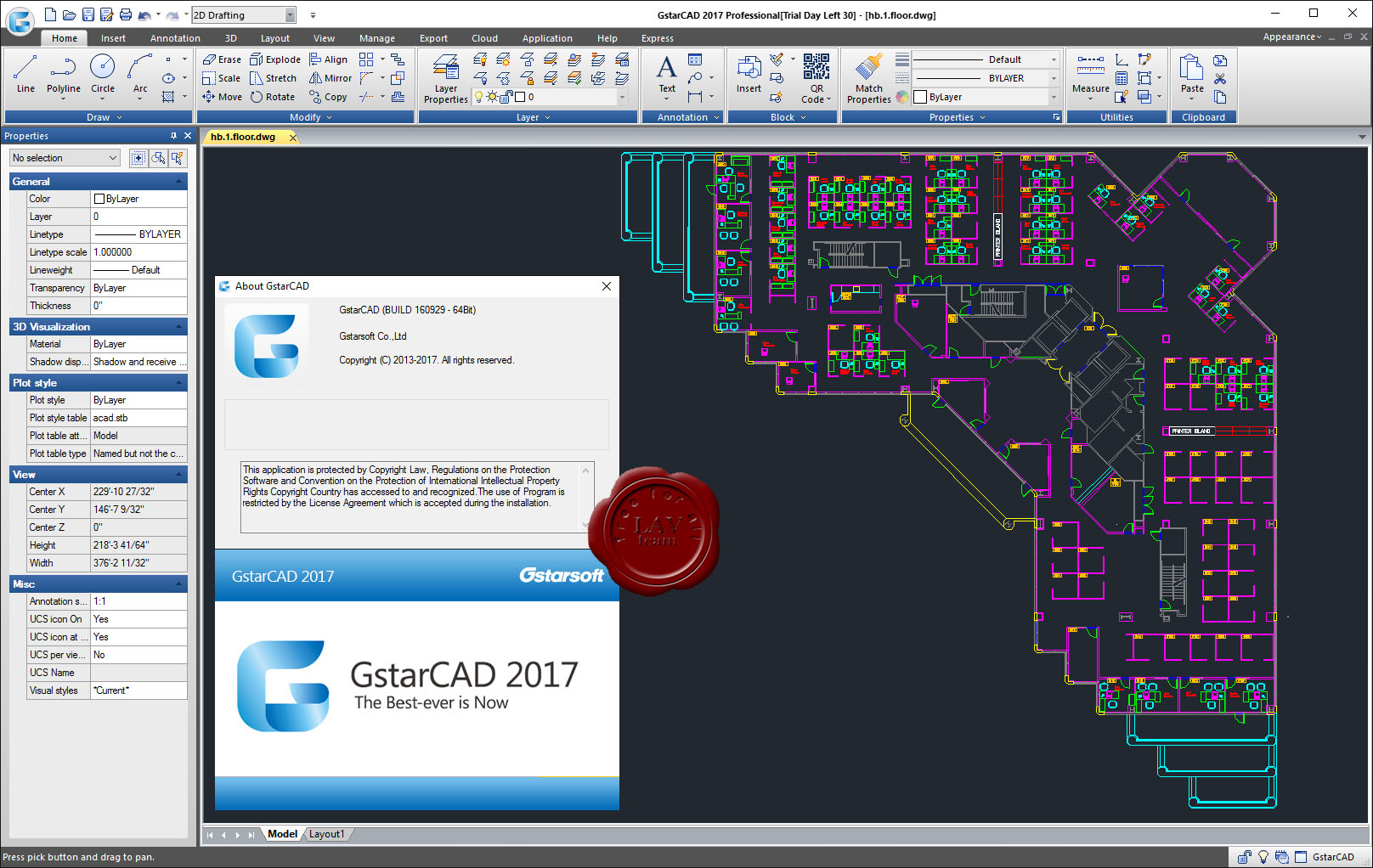Activate the Copy tool in Modify panel
This screenshot has height=868, width=1373.
click(329, 97)
